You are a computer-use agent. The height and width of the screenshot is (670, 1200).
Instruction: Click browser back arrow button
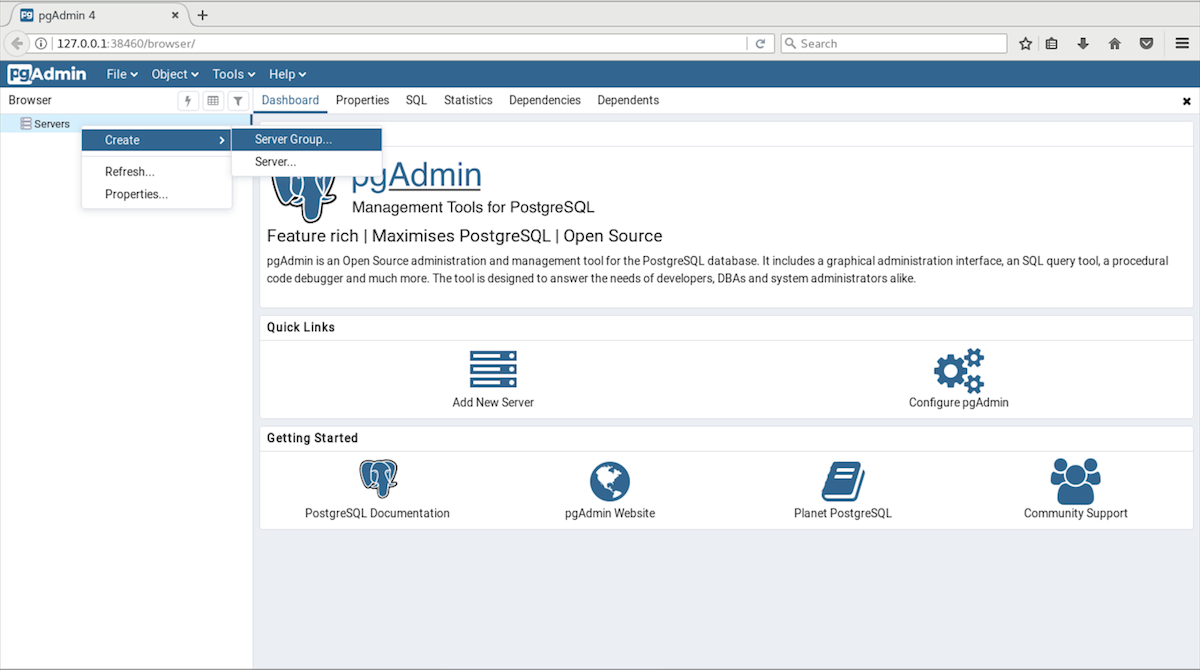pyautogui.click(x=17, y=44)
